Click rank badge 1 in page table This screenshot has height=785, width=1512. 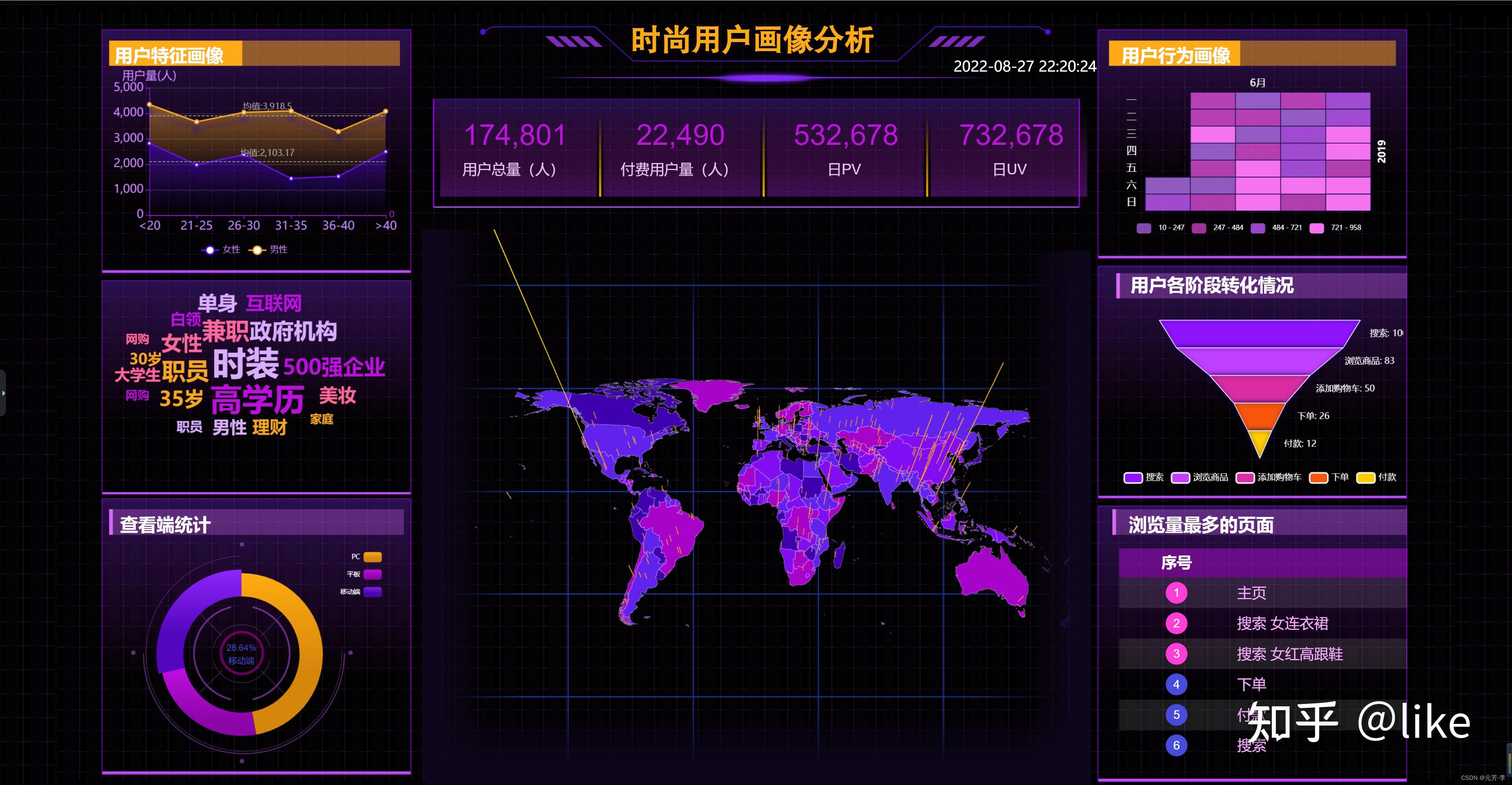click(x=1176, y=592)
